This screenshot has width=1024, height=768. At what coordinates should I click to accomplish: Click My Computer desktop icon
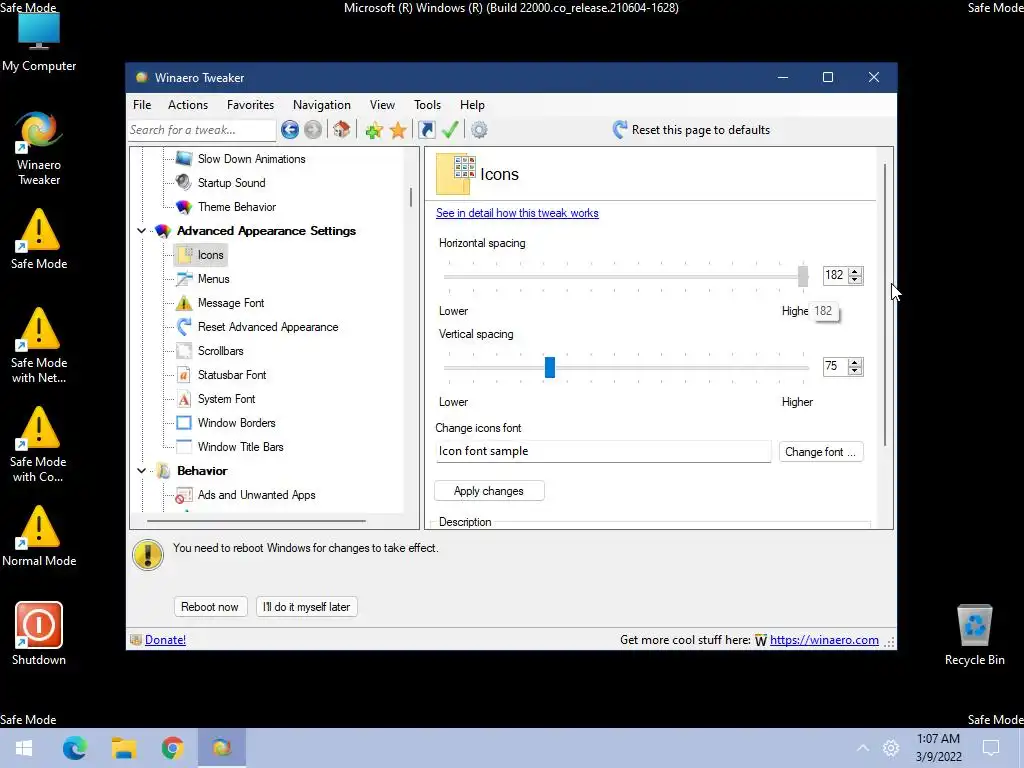39,41
